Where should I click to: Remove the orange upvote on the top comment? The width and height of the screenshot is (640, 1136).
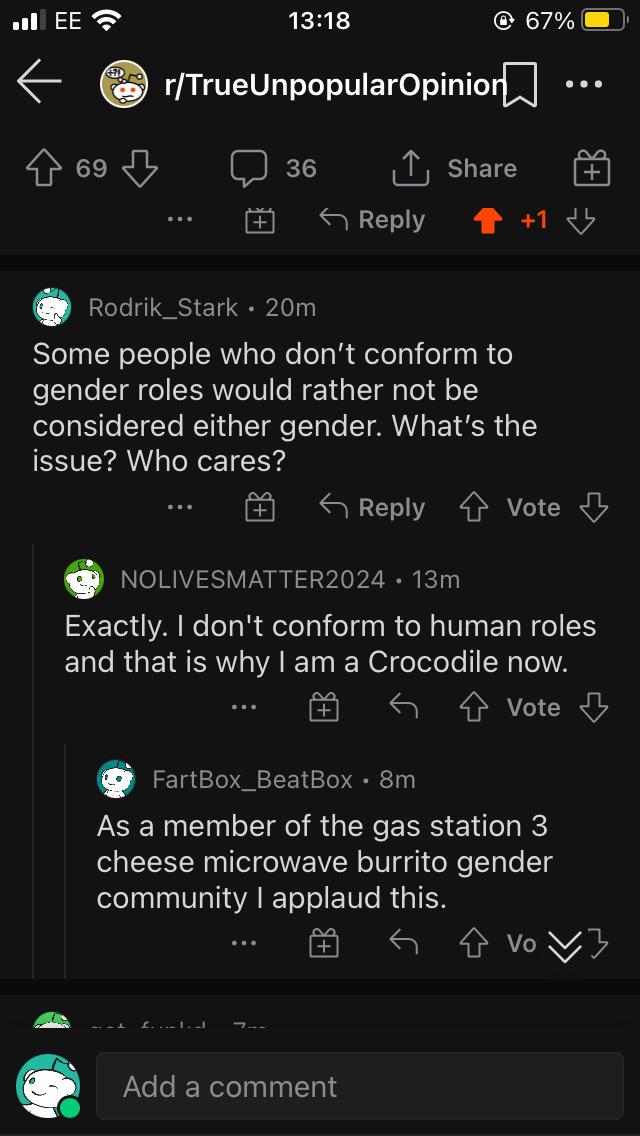tap(488, 220)
